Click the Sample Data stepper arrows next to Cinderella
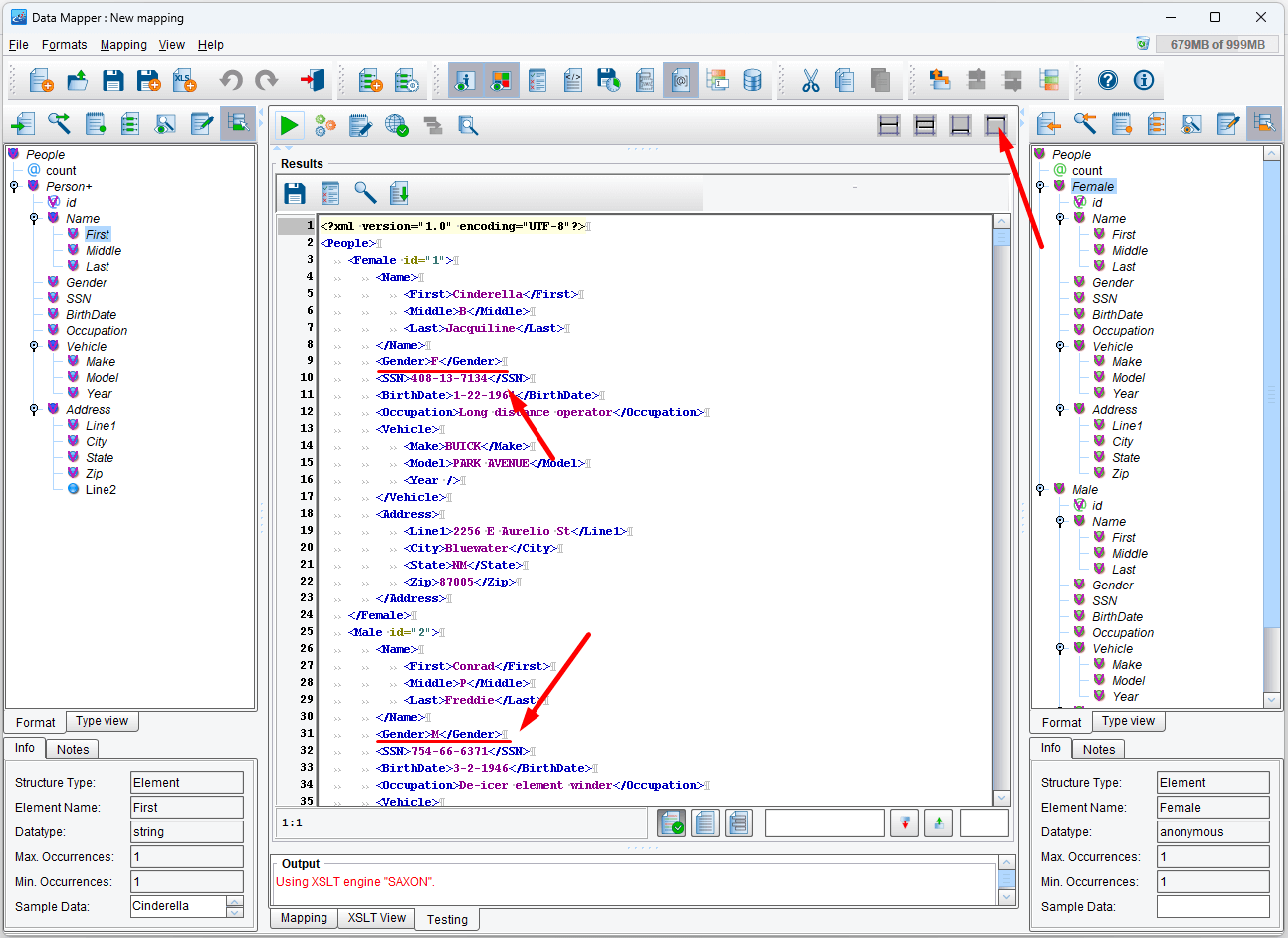 [x=235, y=906]
